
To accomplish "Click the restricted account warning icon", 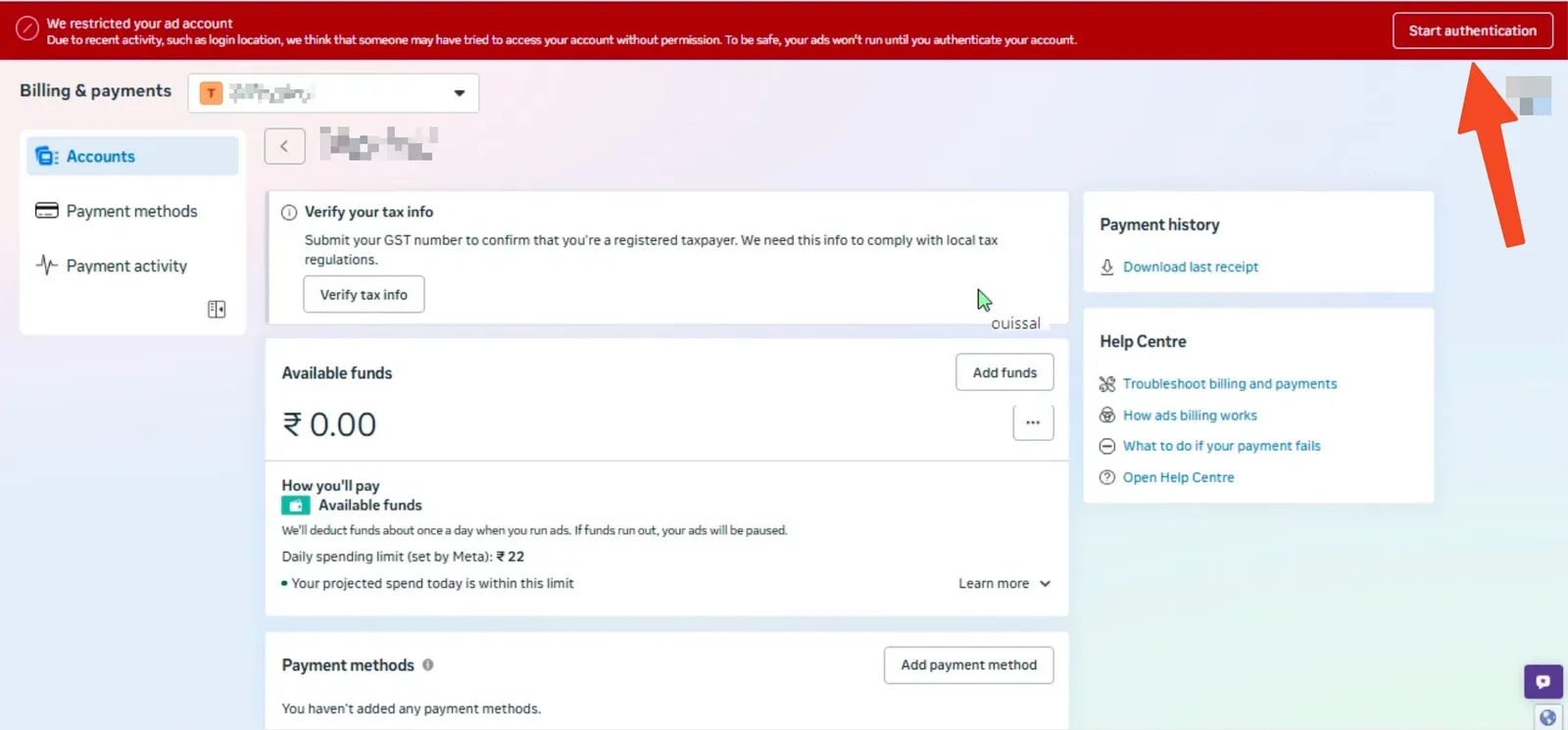I will (27, 29).
